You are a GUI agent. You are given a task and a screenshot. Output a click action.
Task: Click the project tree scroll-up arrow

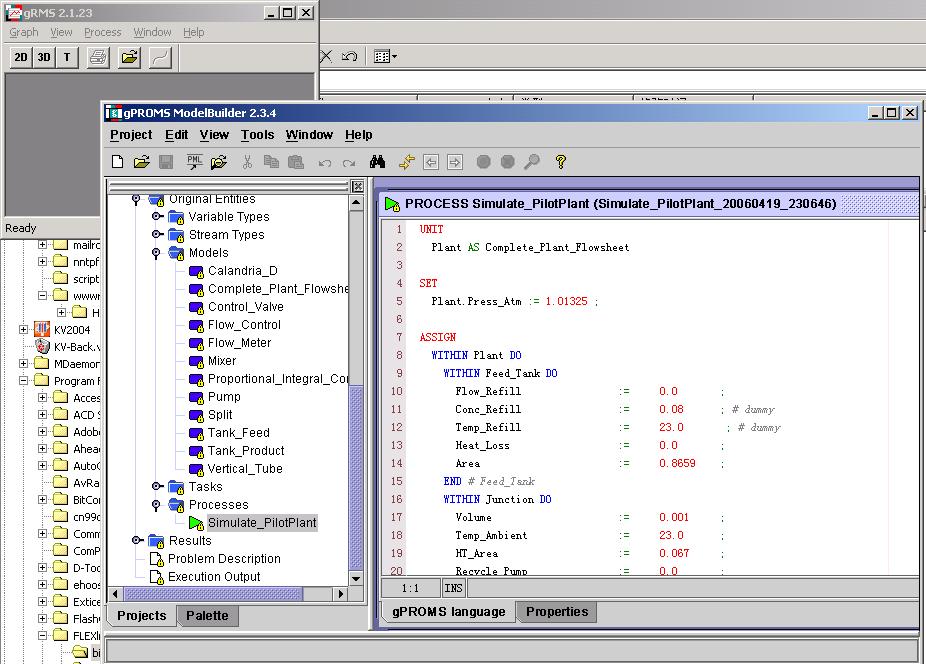pyautogui.click(x=356, y=203)
